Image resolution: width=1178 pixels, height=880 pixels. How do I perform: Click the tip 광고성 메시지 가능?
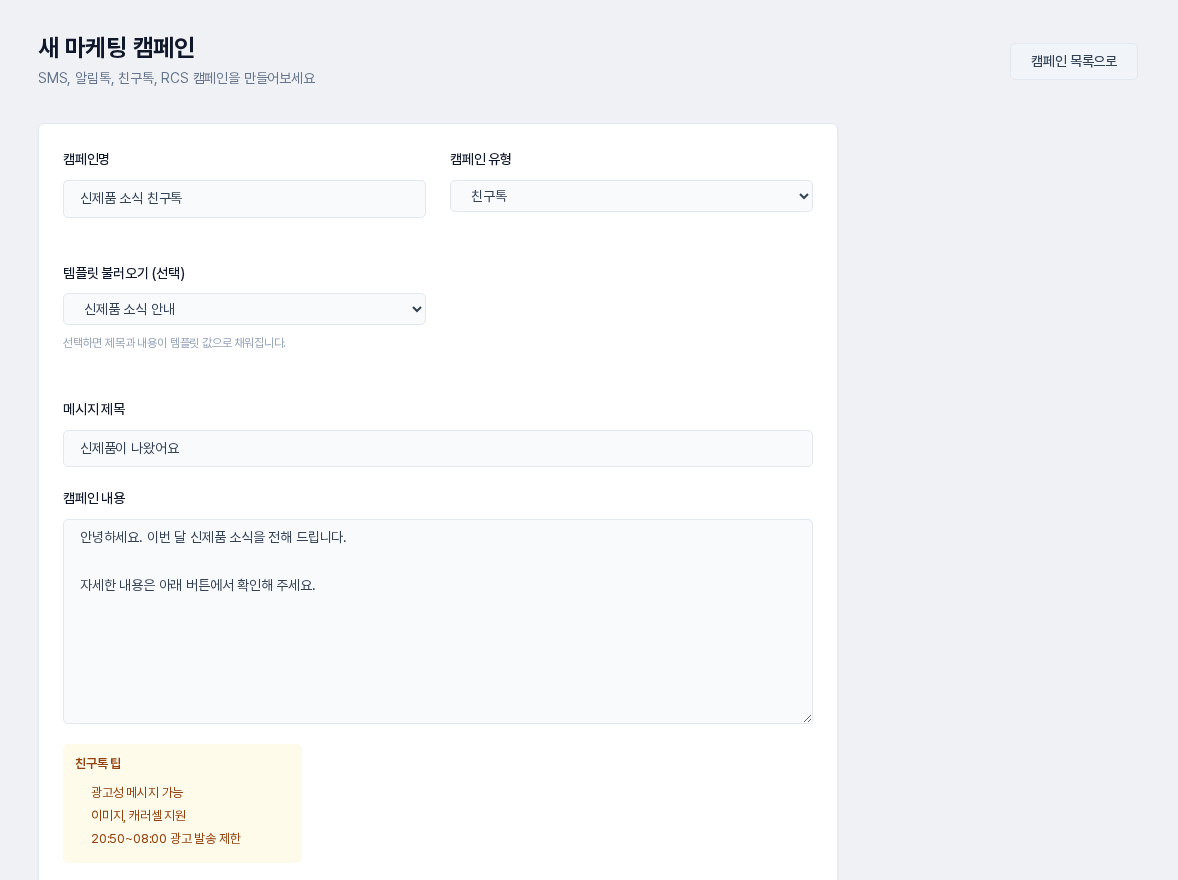coord(137,793)
